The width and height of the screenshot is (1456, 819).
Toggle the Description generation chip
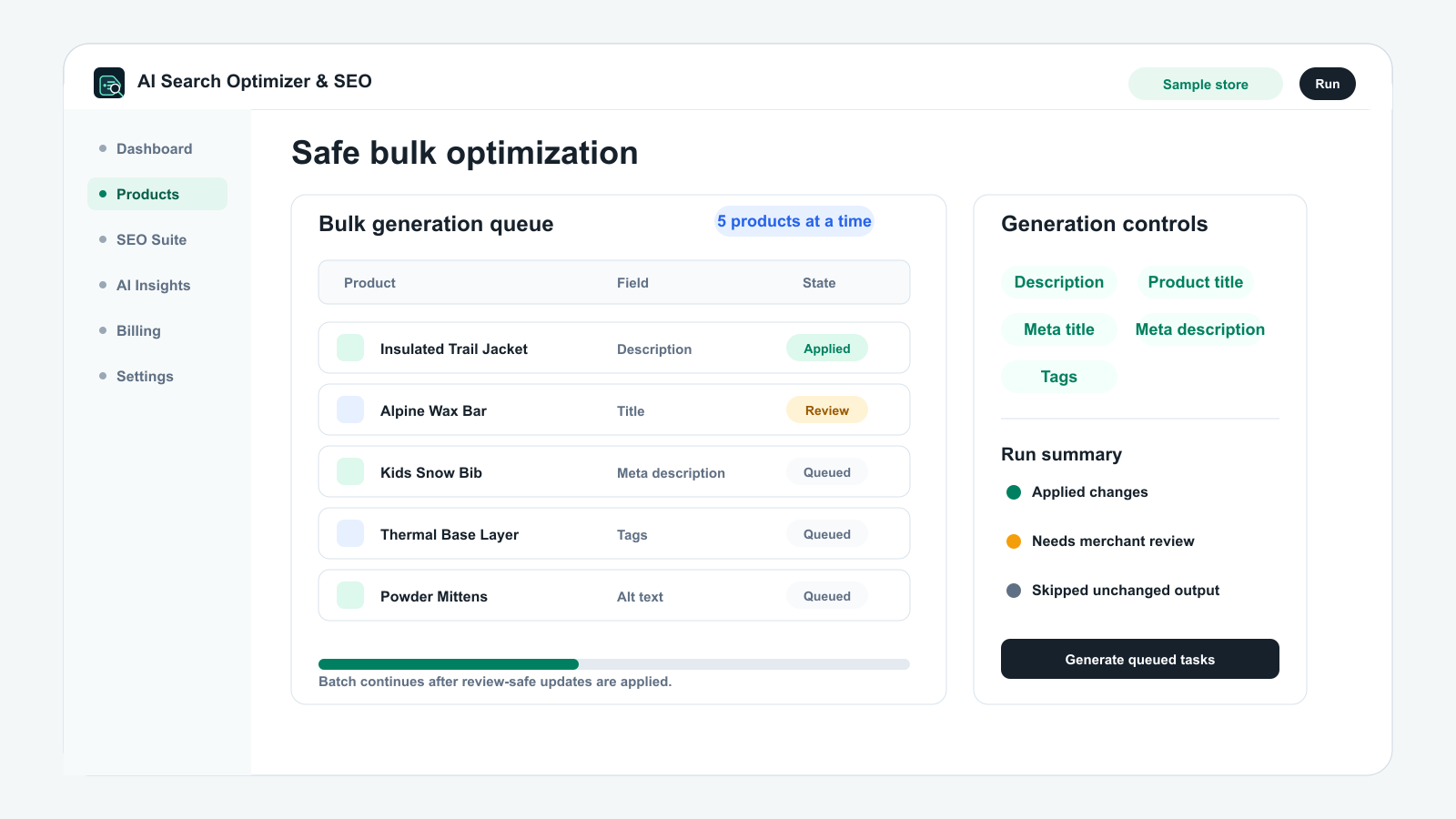point(1059,282)
